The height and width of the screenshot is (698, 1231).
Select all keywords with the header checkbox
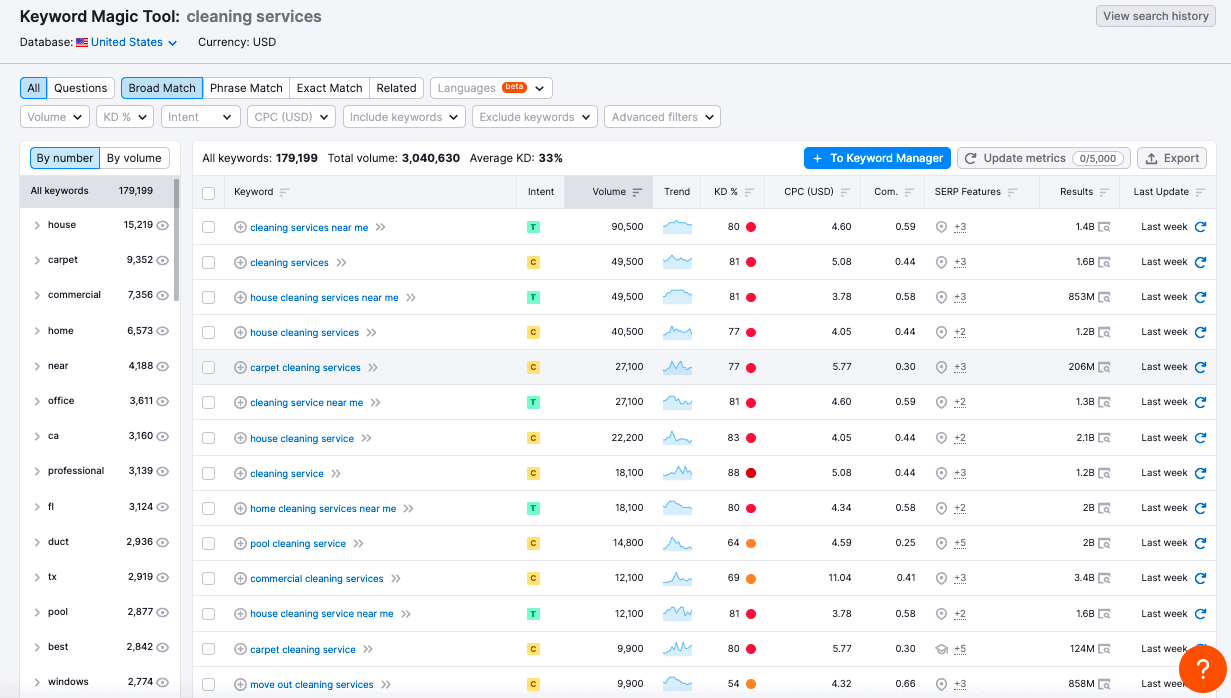(x=208, y=191)
